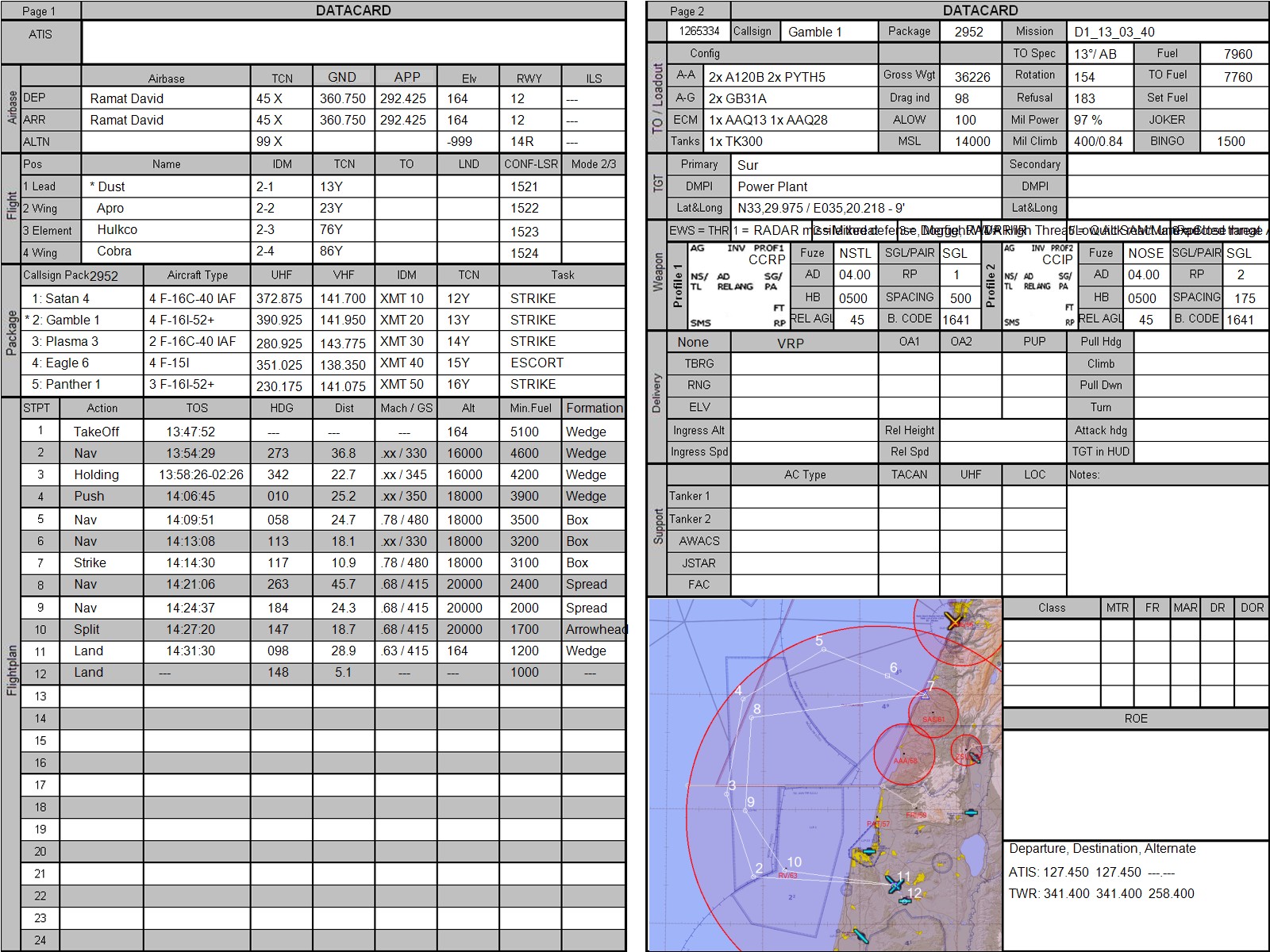This screenshot has width=1270, height=952.
Task: Click the cyan airbase icon at map bottom
Action: 860,936
